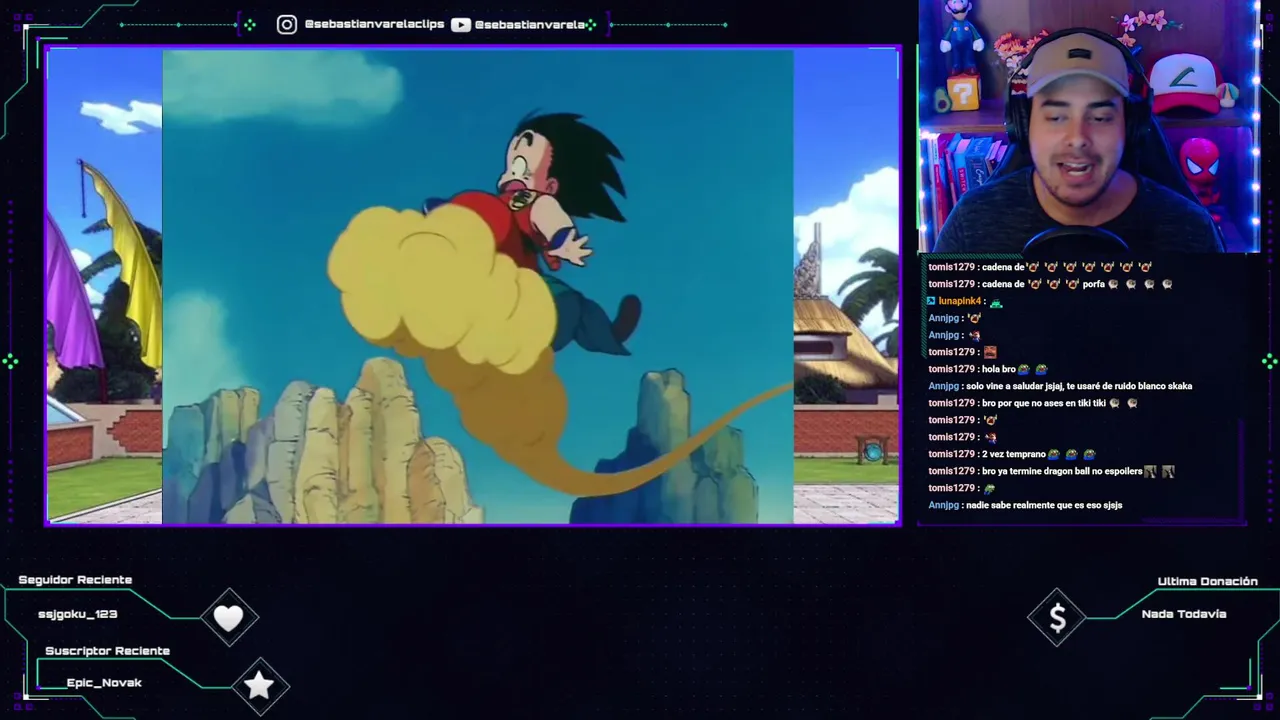Select the subscriber name Epic_Novak
This screenshot has height=720, width=1280.
(x=104, y=682)
